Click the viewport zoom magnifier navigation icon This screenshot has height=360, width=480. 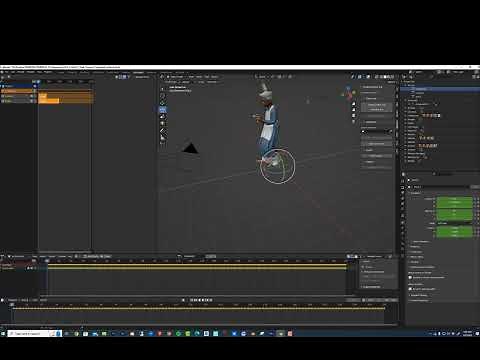(x=354, y=104)
